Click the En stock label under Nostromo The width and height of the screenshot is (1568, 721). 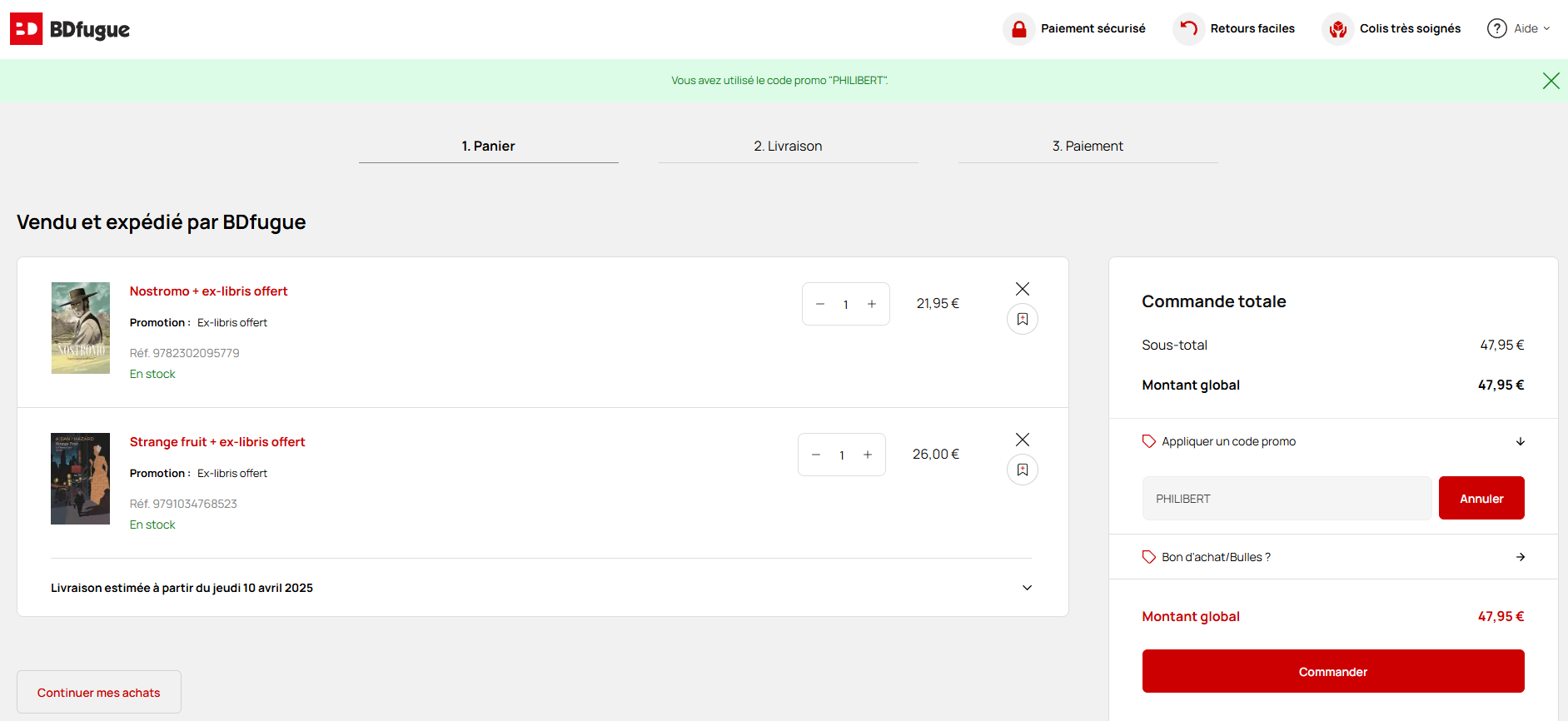point(152,374)
